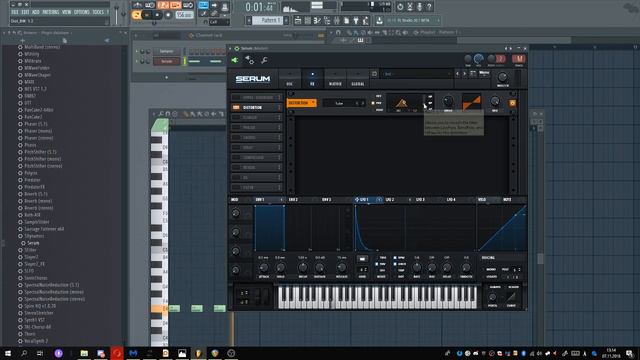The image size is (640, 360).
Task: Enable the CHORUS effect in FX rack list
Action: [236, 138]
